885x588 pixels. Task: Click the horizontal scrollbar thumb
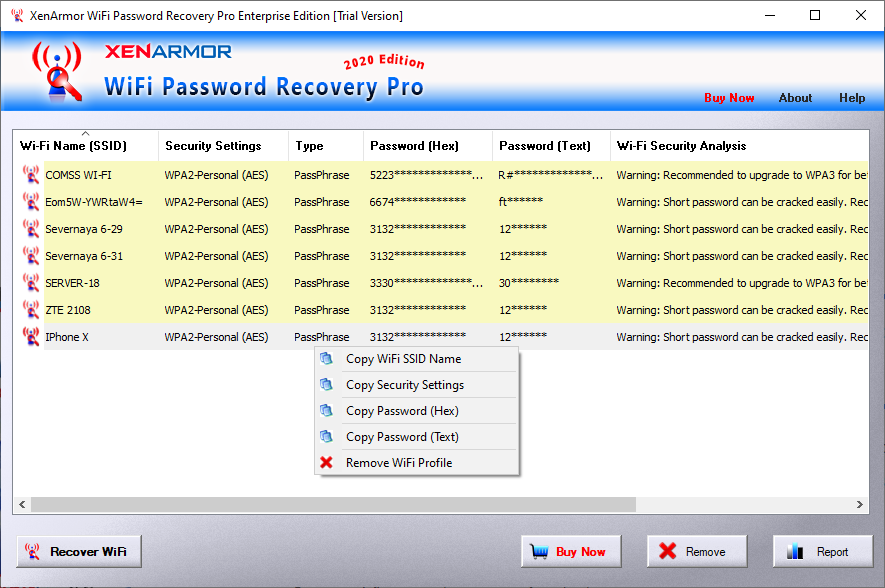point(333,504)
